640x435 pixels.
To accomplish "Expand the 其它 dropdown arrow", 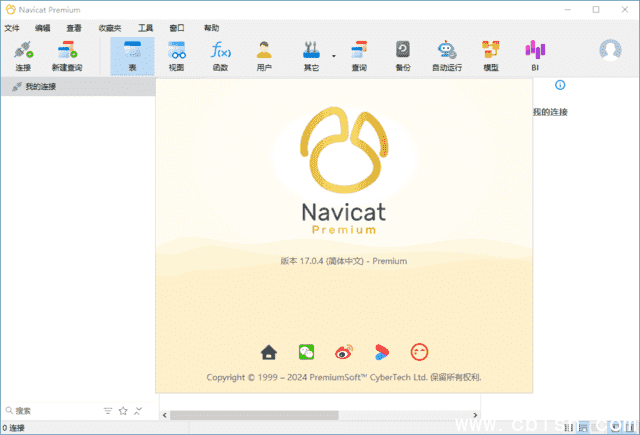I will click(x=333, y=56).
